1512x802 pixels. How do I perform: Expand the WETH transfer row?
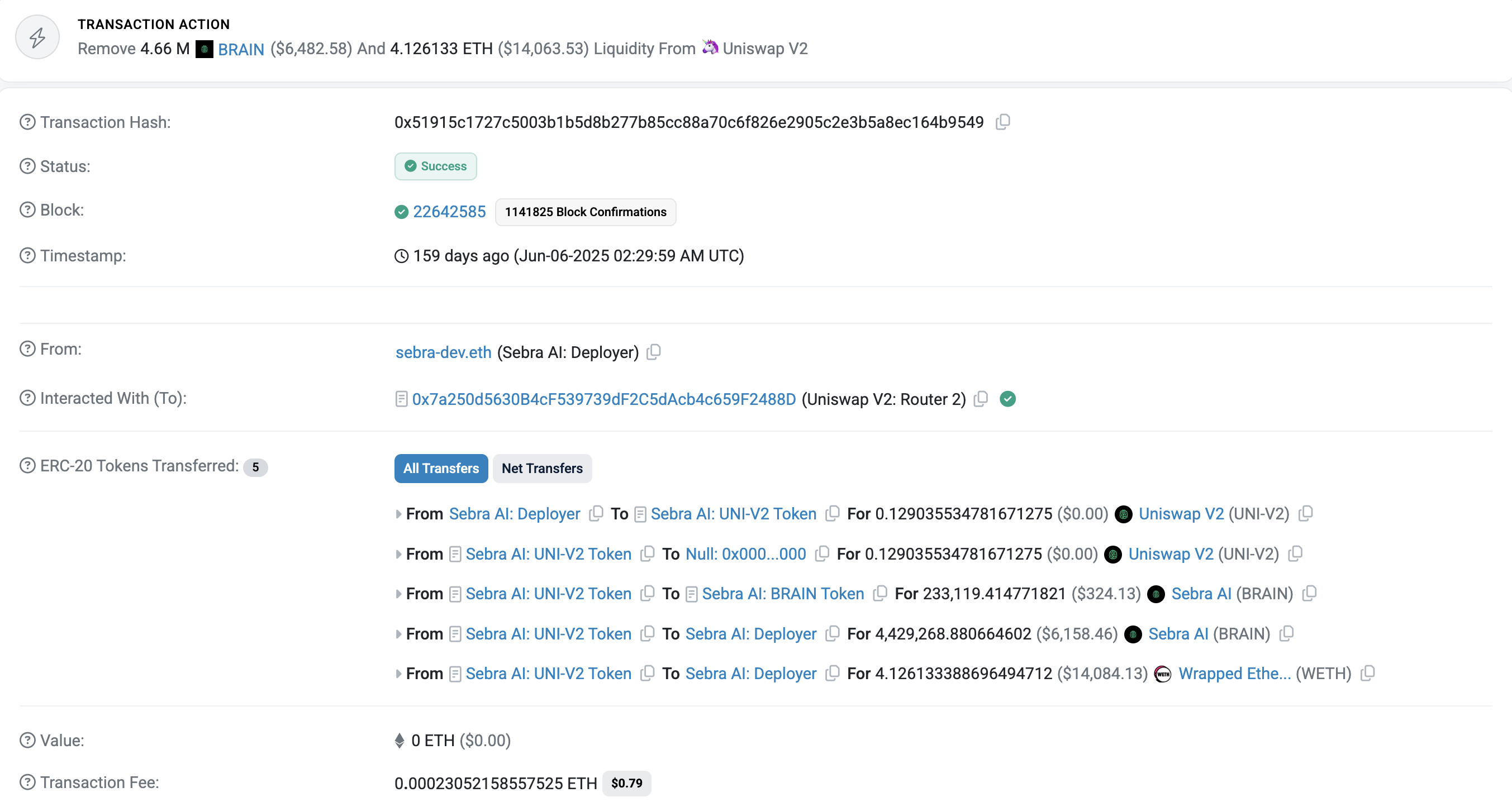pyautogui.click(x=398, y=674)
